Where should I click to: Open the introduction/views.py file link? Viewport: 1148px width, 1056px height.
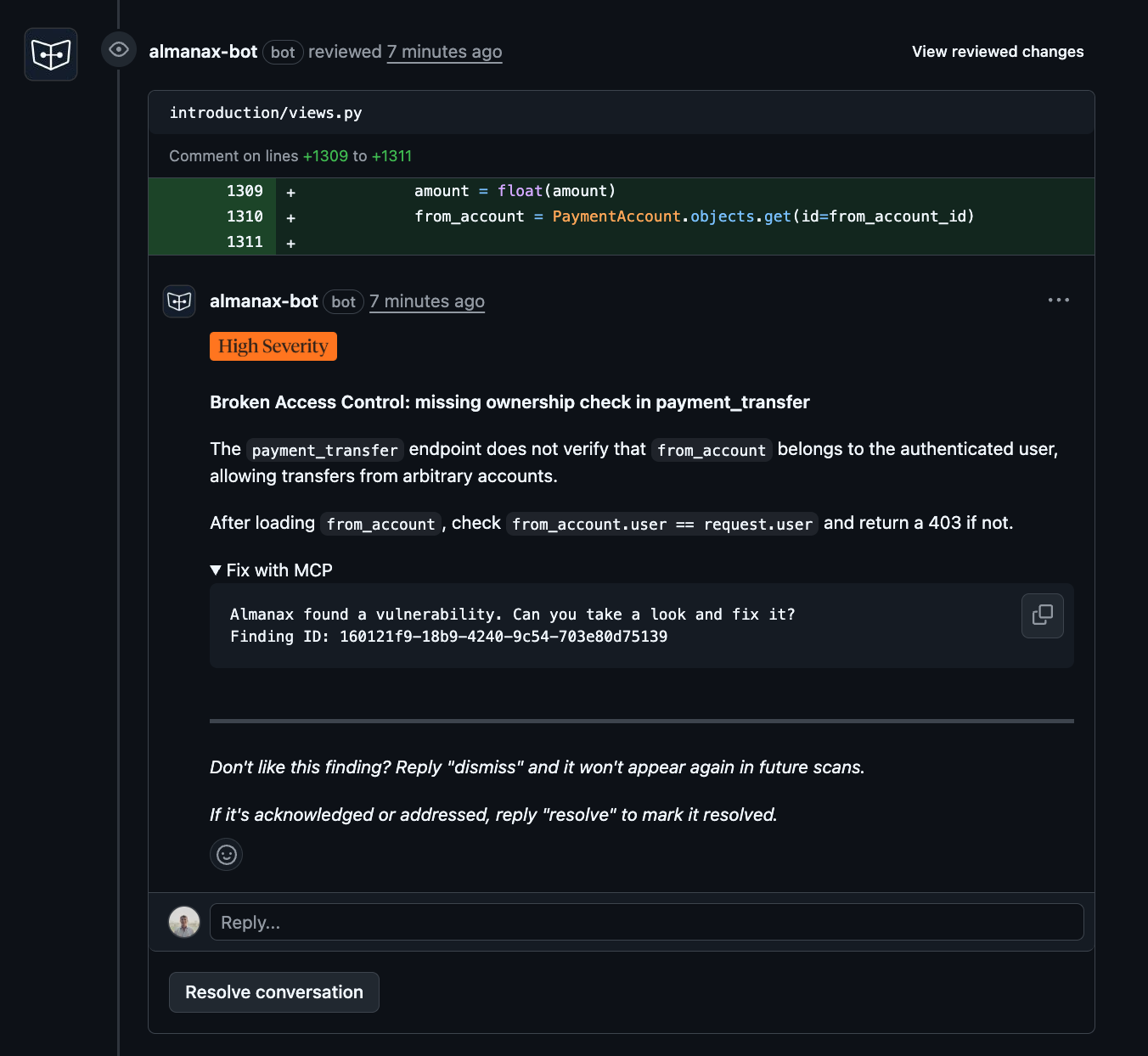pos(266,113)
